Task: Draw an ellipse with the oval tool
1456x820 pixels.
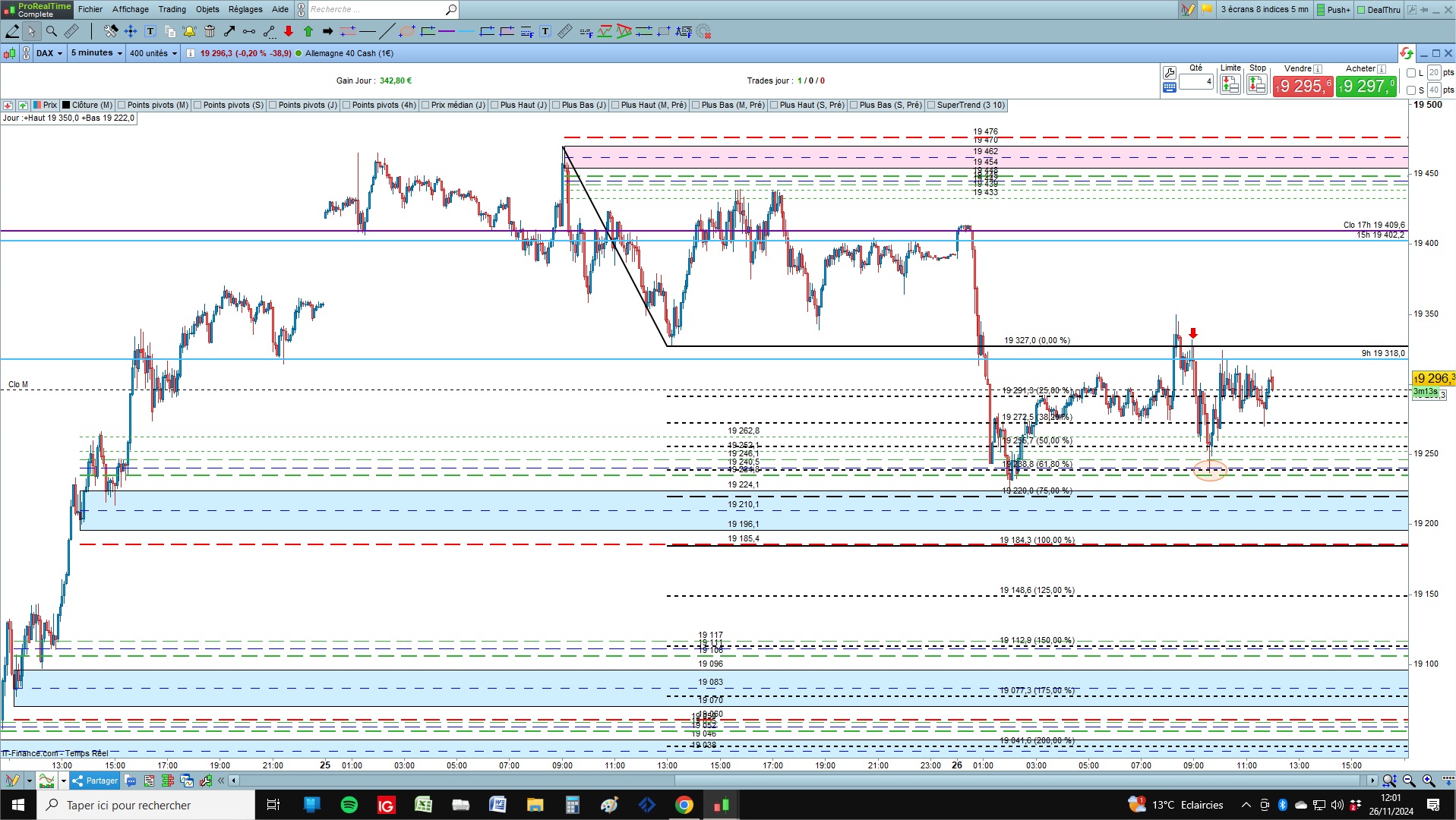Action: point(407,31)
